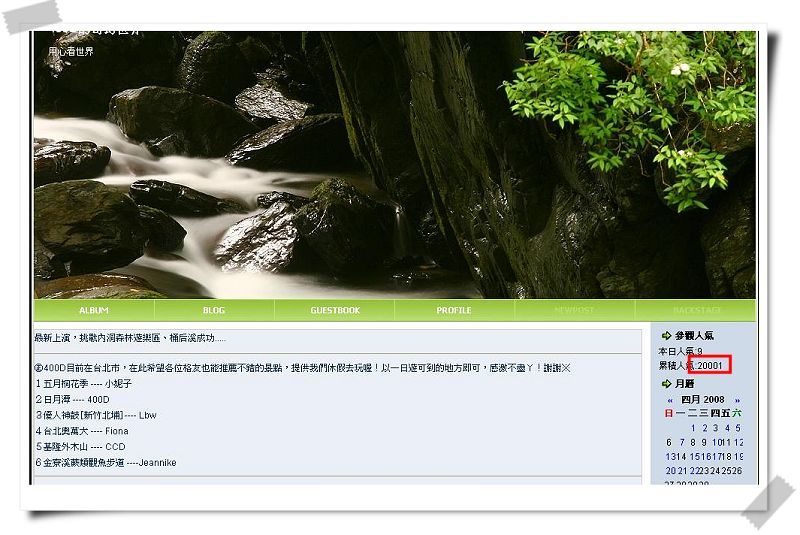Click the waterfall header banner image

tap(394, 165)
